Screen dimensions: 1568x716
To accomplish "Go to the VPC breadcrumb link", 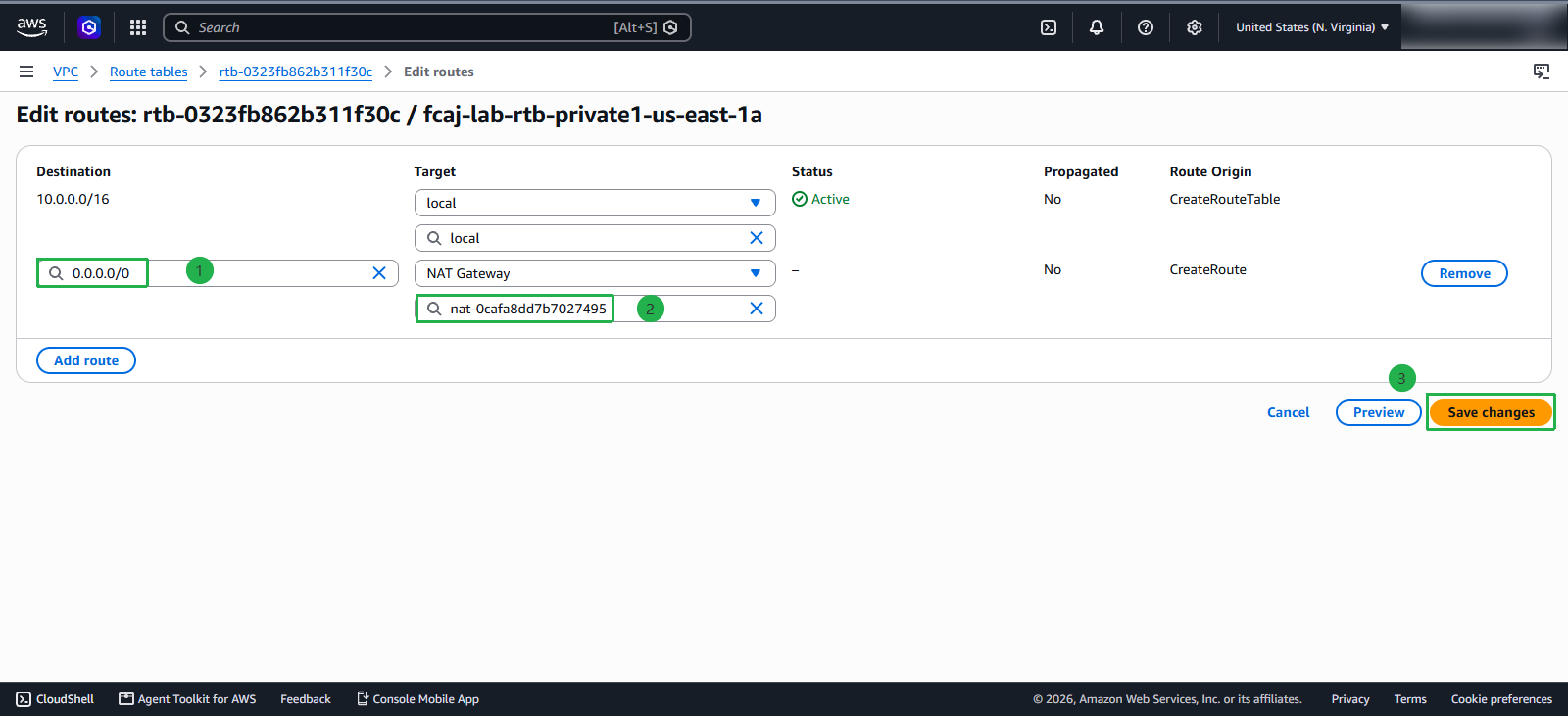I will tap(66, 72).
